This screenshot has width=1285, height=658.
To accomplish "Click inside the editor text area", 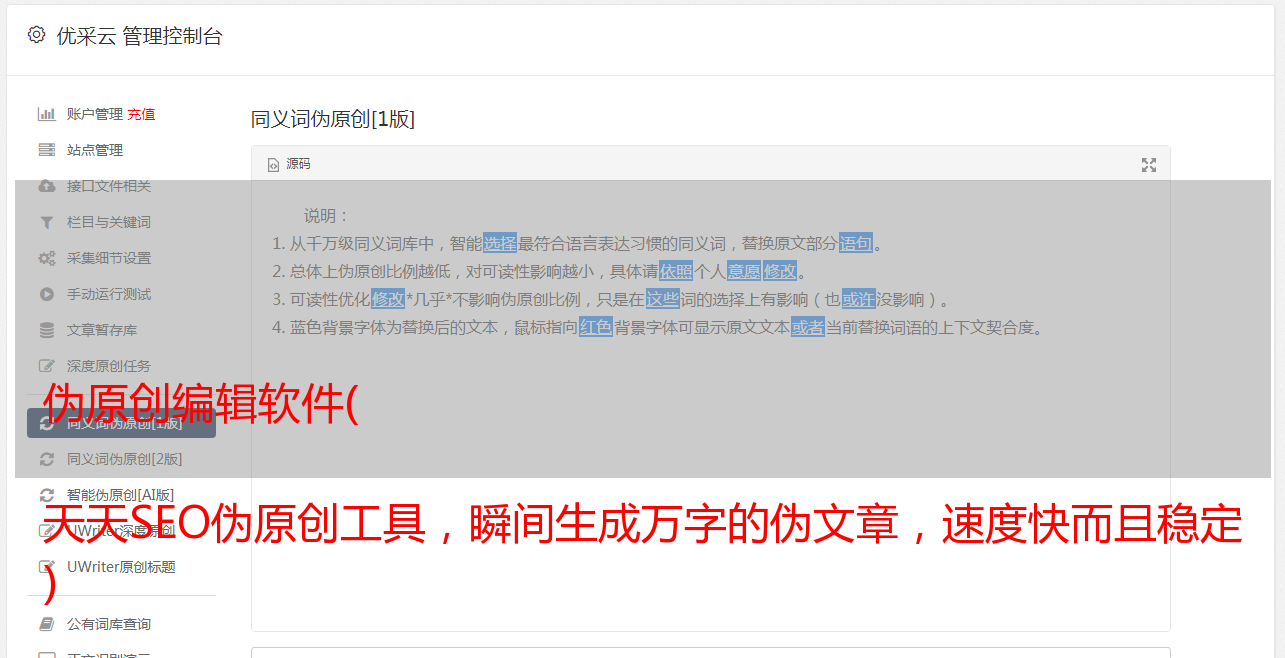I will [710, 480].
